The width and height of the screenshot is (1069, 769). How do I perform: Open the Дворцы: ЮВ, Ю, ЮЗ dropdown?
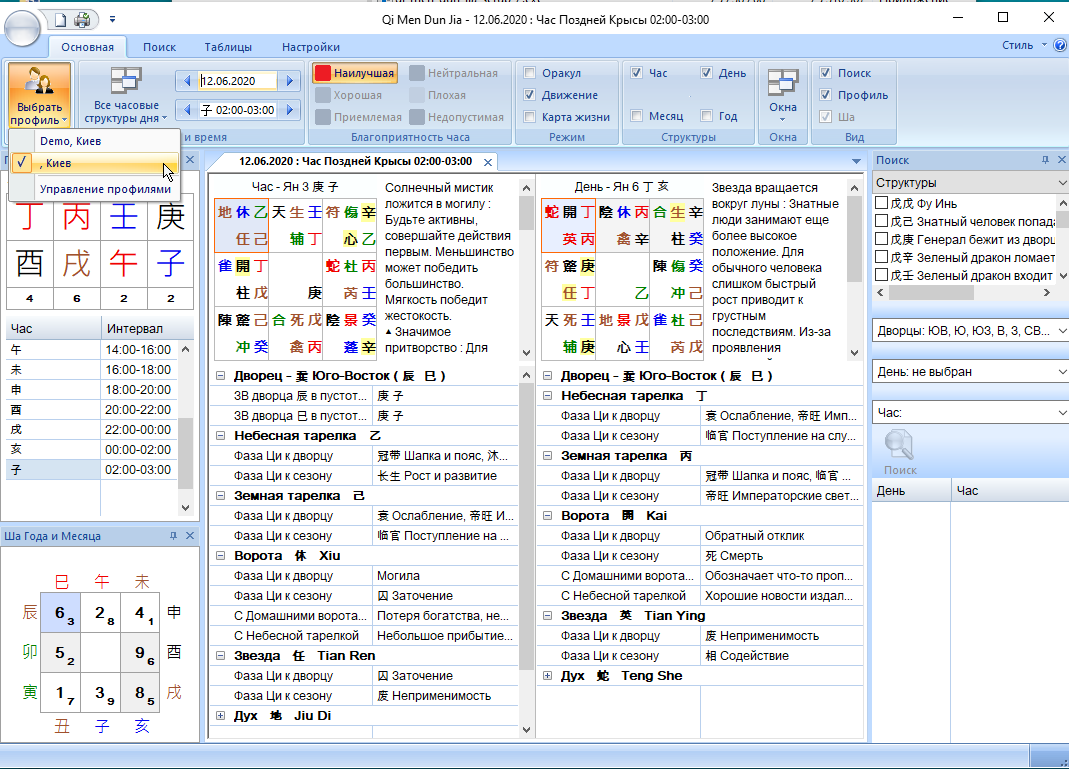(x=1062, y=331)
